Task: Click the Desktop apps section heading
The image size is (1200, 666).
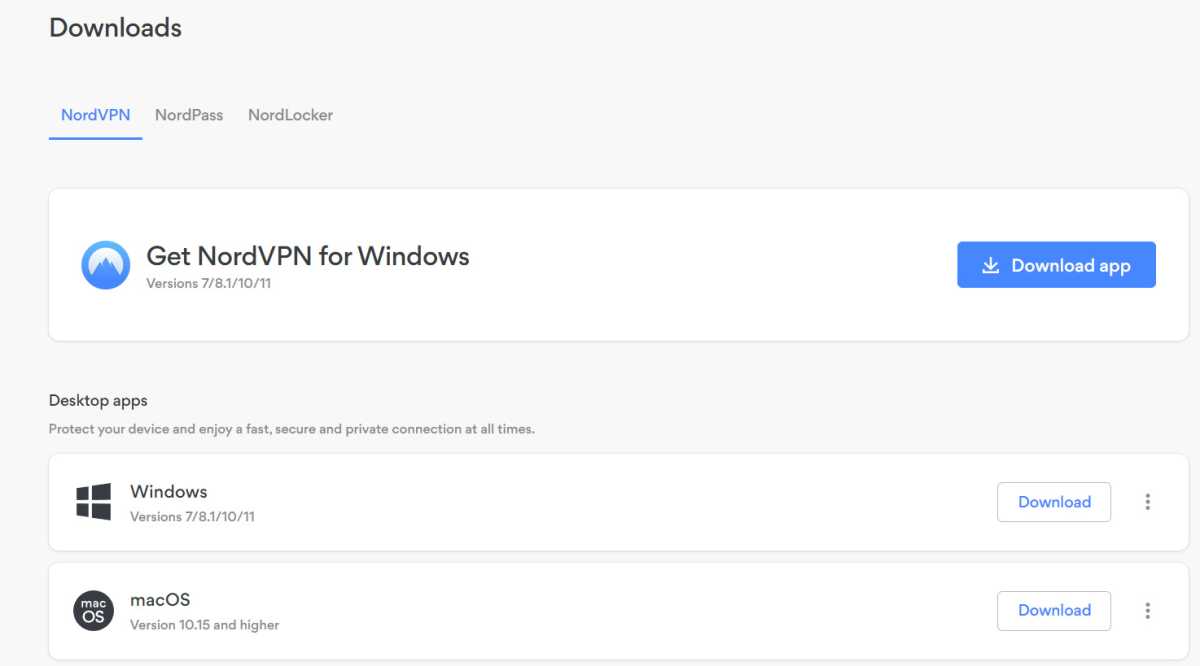Action: coord(98,400)
